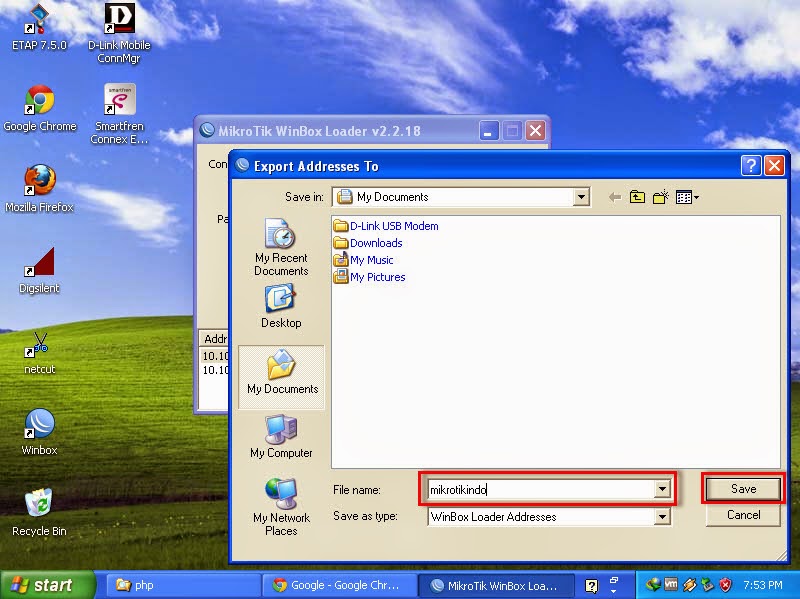Open D-Link Mobile ConnMgr desktop icon
The height and width of the screenshot is (599, 800).
(119, 32)
